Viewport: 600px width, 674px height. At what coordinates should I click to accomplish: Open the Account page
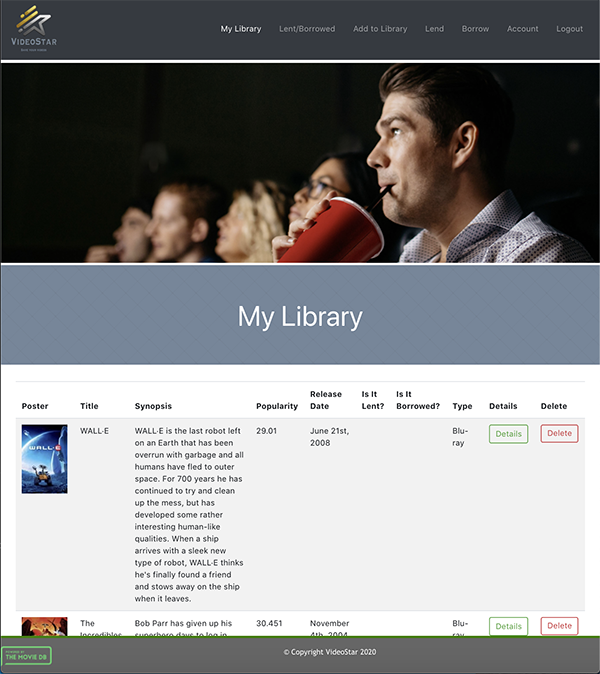[523, 29]
